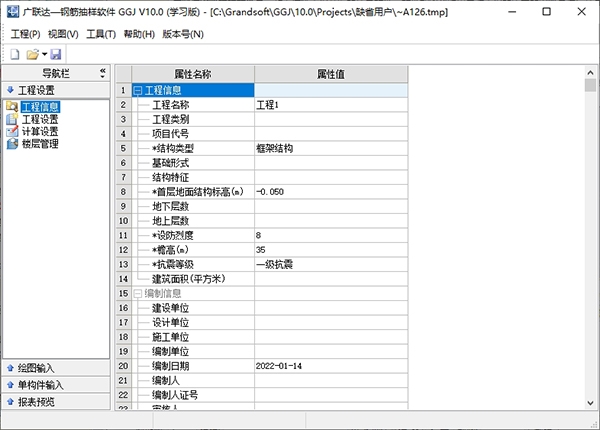This screenshot has height=430, width=600.
Task: Click the 檐高 value cell 35
Action: coord(331,250)
